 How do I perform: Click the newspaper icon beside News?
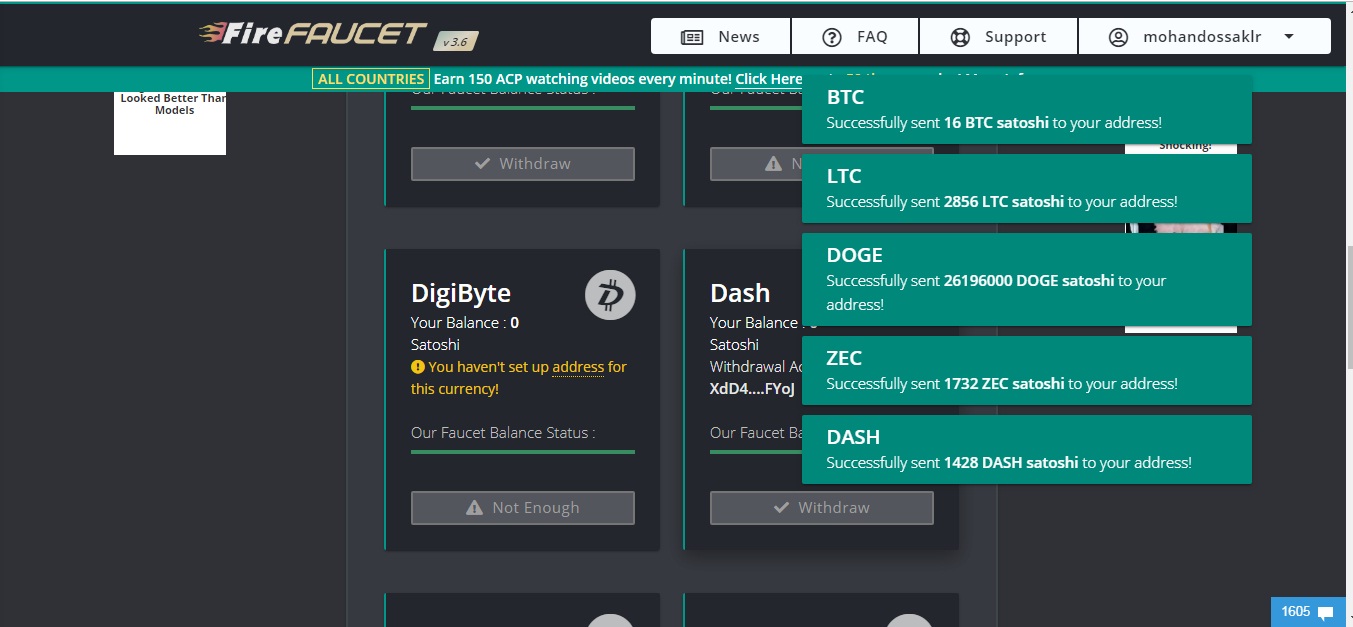(x=692, y=37)
